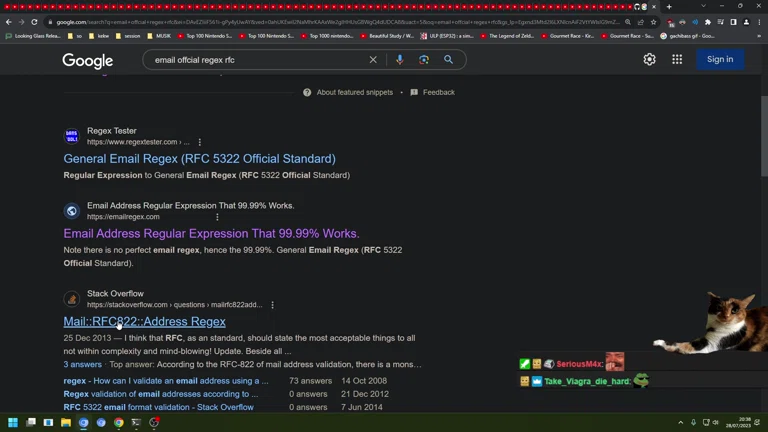Screen dimensions: 768x432
Task: Clear the search box with X
Action: [373, 60]
